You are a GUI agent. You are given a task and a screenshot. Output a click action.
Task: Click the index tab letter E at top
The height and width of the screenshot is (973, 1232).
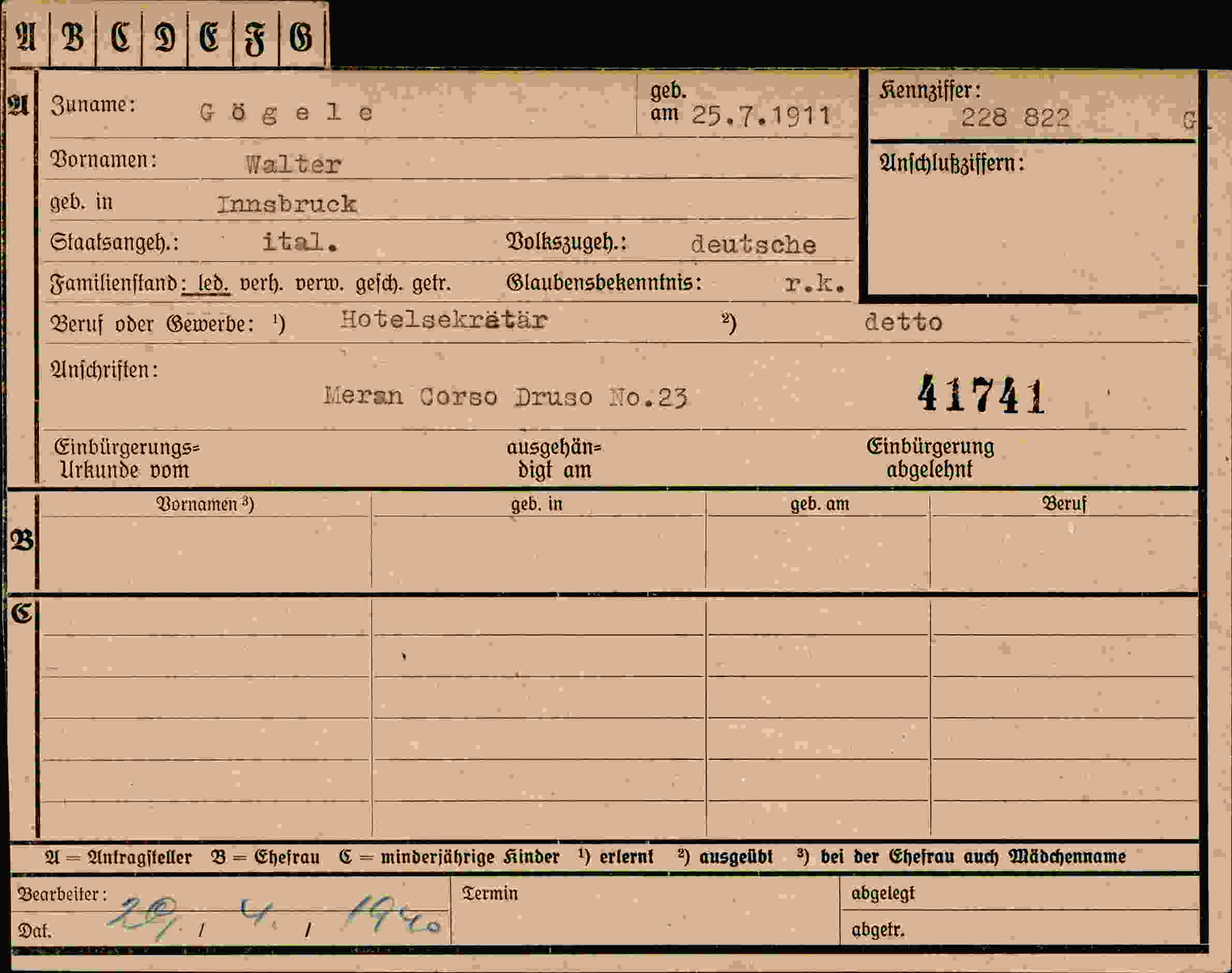[209, 38]
